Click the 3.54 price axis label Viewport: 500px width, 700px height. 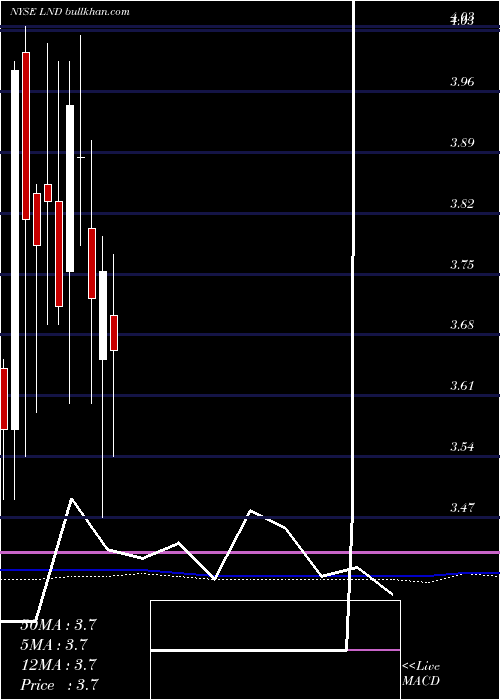tap(462, 446)
